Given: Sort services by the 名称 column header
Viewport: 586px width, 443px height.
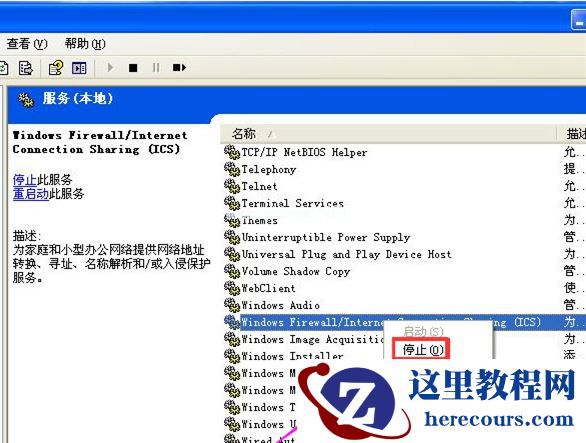Looking at the screenshot, I should point(388,133).
